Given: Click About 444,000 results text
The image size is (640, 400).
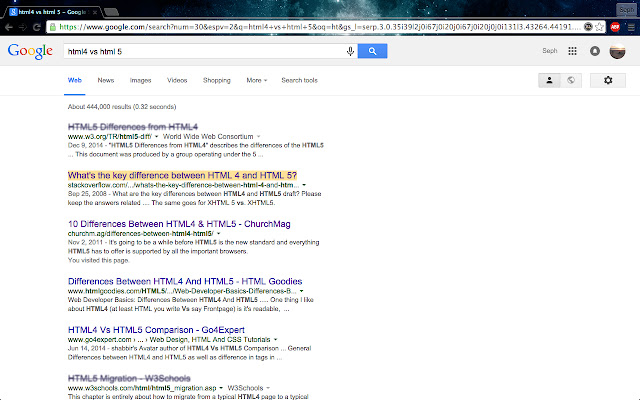Looking at the screenshot, I should 122,107.
